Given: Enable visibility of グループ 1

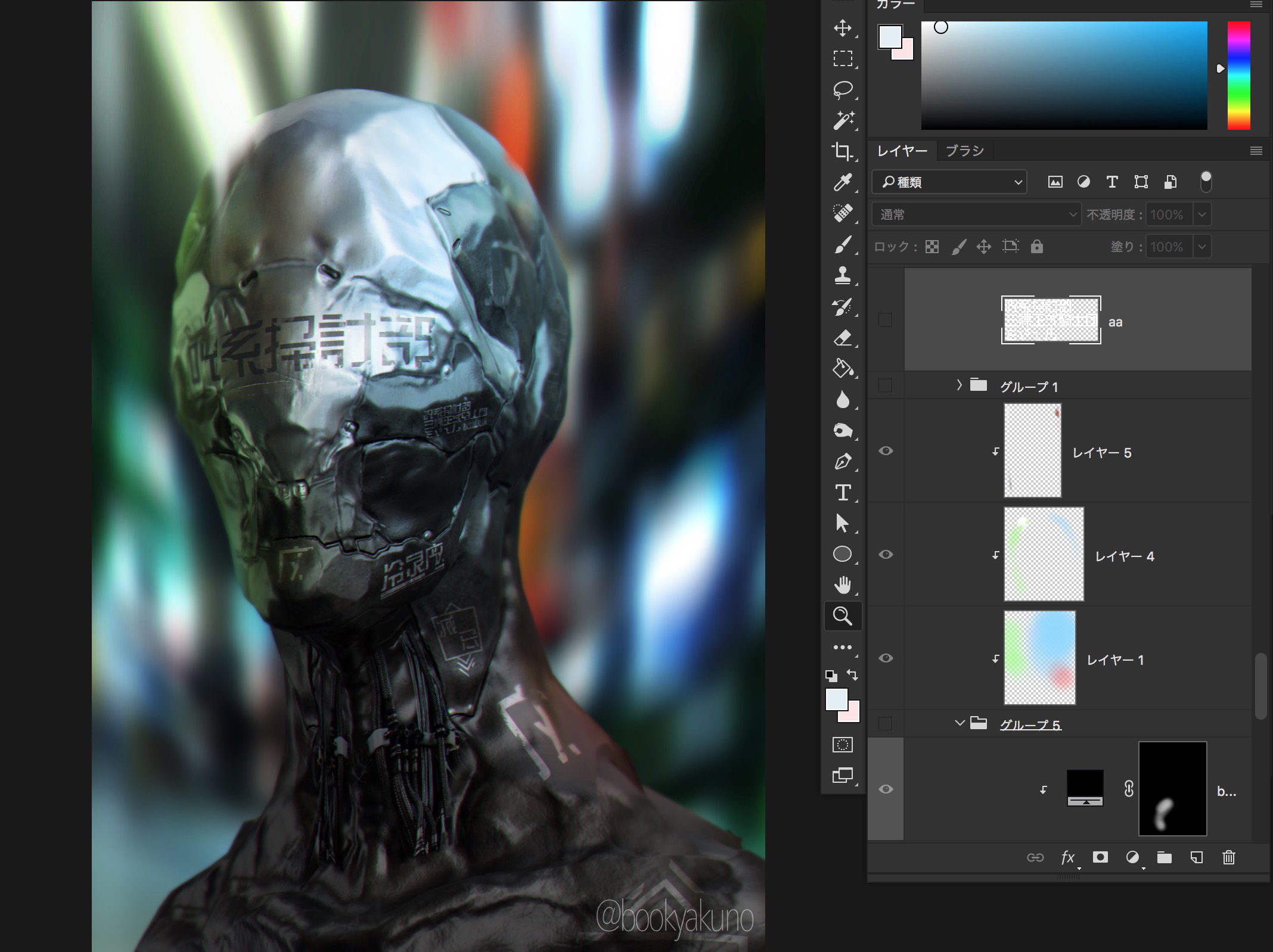Looking at the screenshot, I should point(885,385).
